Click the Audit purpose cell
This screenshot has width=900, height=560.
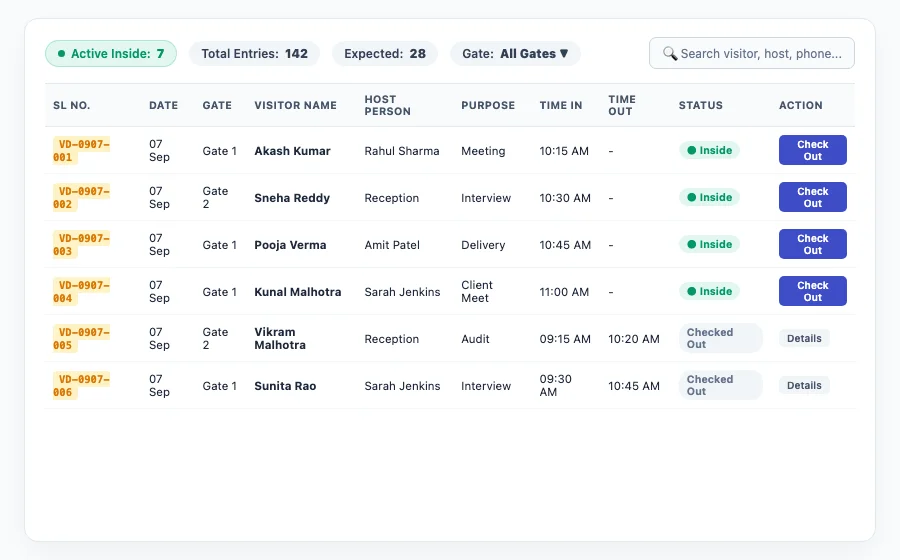[x=475, y=339]
